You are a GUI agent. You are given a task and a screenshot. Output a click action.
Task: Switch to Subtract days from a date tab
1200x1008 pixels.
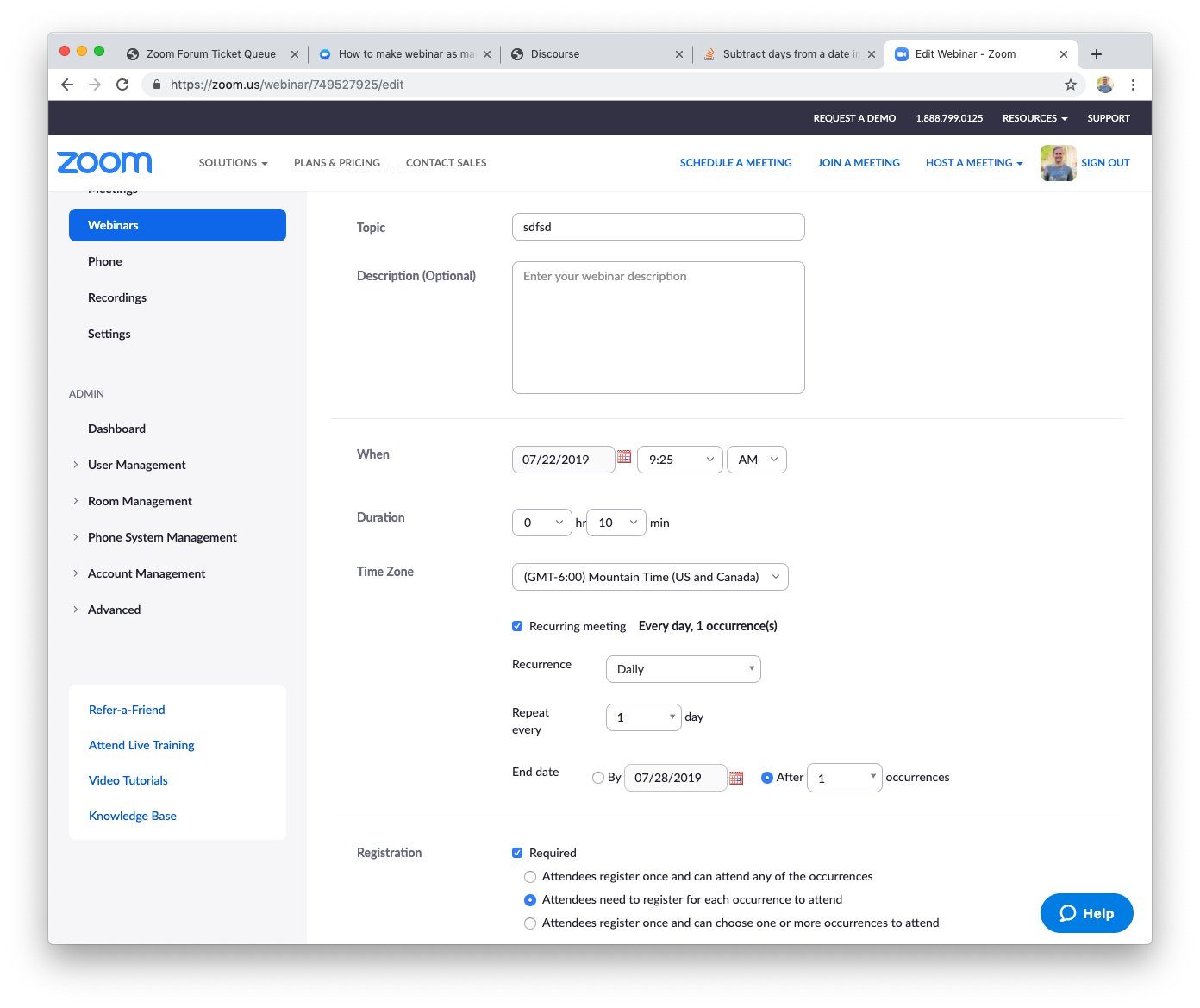coord(789,54)
